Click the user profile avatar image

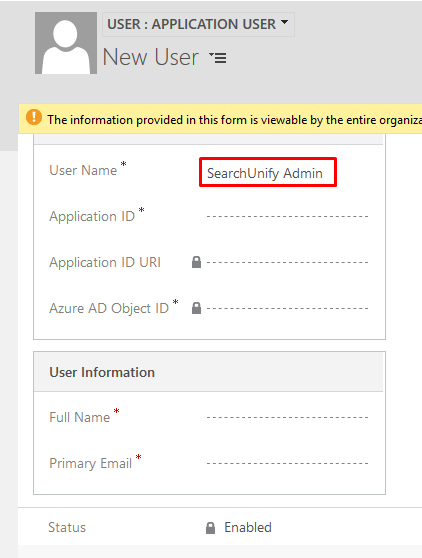[x=66, y=43]
